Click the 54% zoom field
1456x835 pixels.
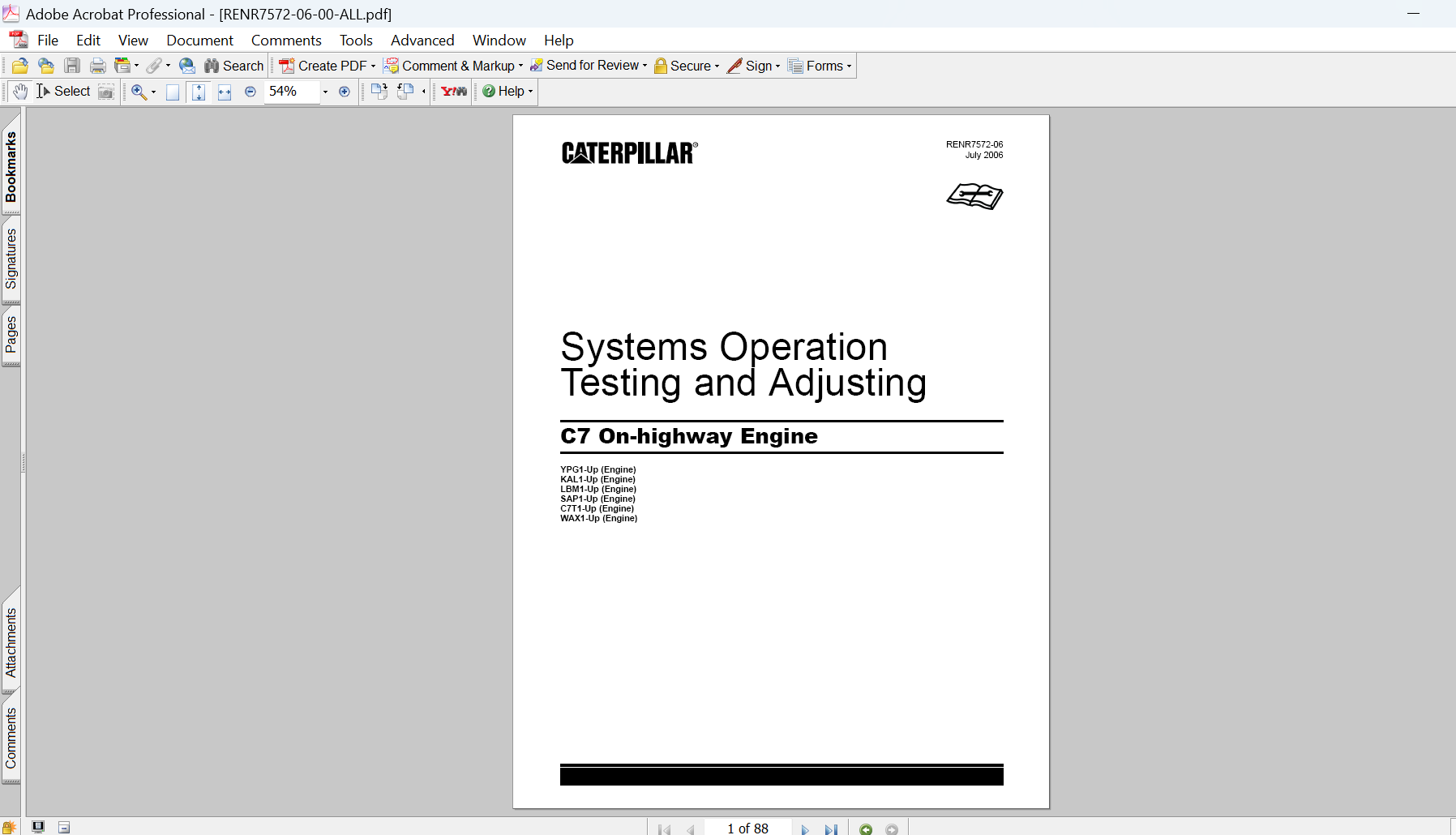coord(291,92)
